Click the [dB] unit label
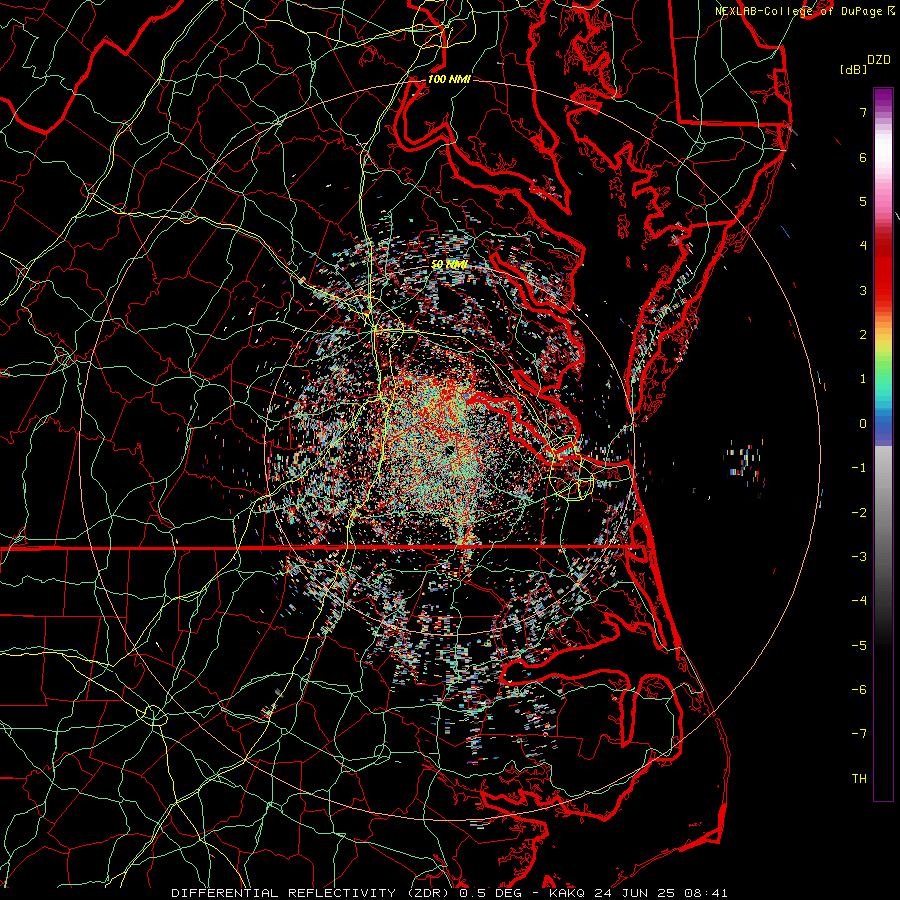The image size is (900, 900). tap(853, 69)
